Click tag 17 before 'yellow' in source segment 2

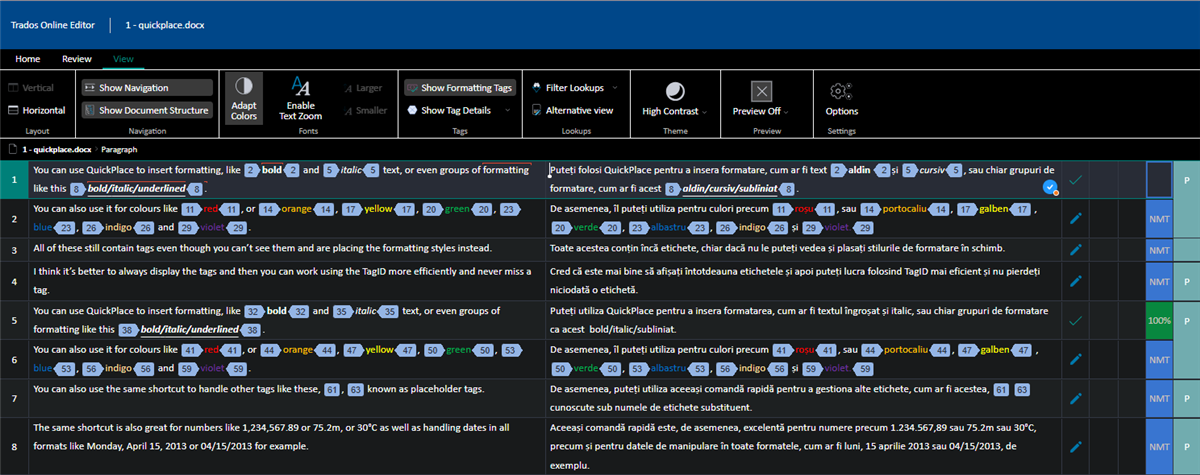[352, 210]
